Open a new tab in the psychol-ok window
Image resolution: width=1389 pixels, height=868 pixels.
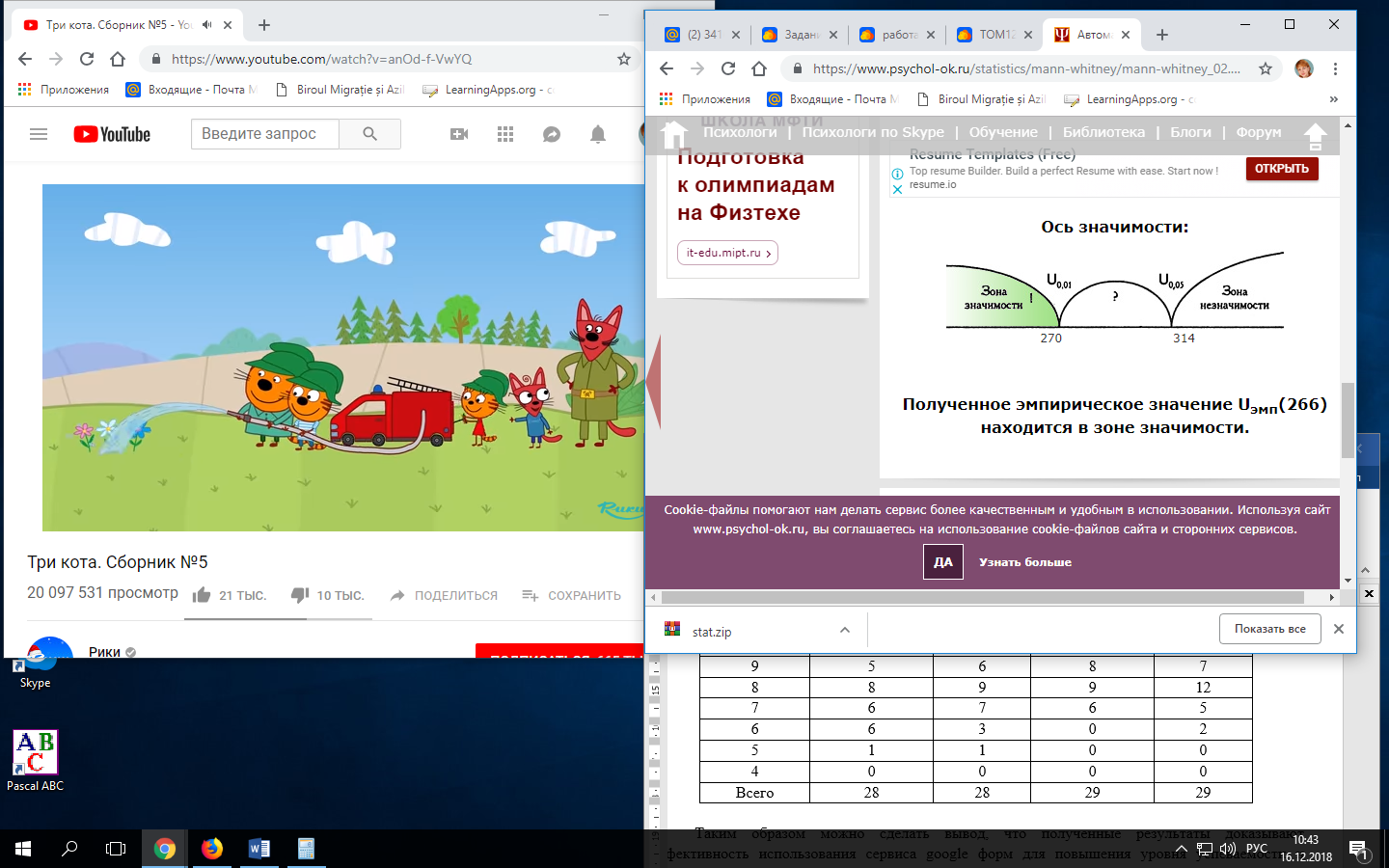click(x=1162, y=35)
